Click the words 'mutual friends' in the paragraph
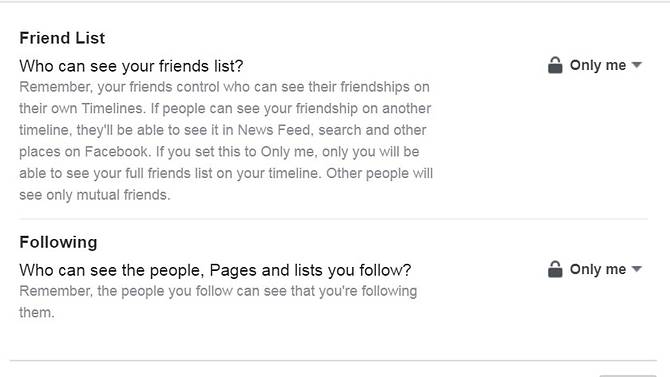670x377 pixels. (x=123, y=195)
